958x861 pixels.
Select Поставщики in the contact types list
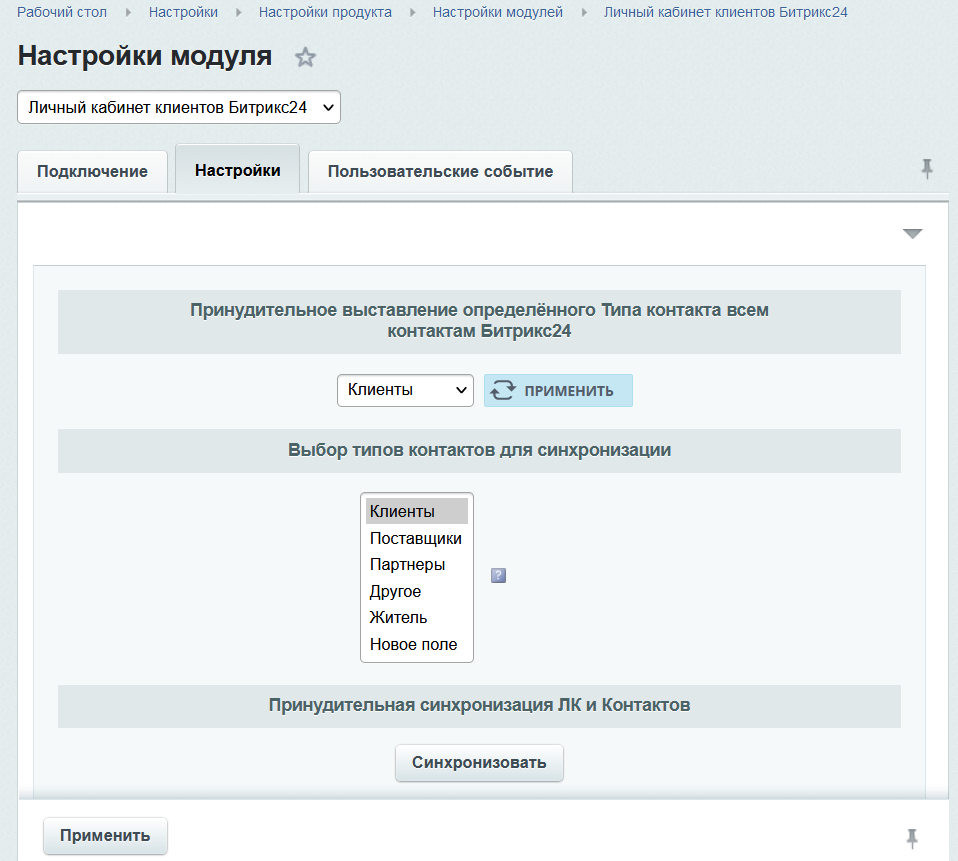pyautogui.click(x=415, y=538)
